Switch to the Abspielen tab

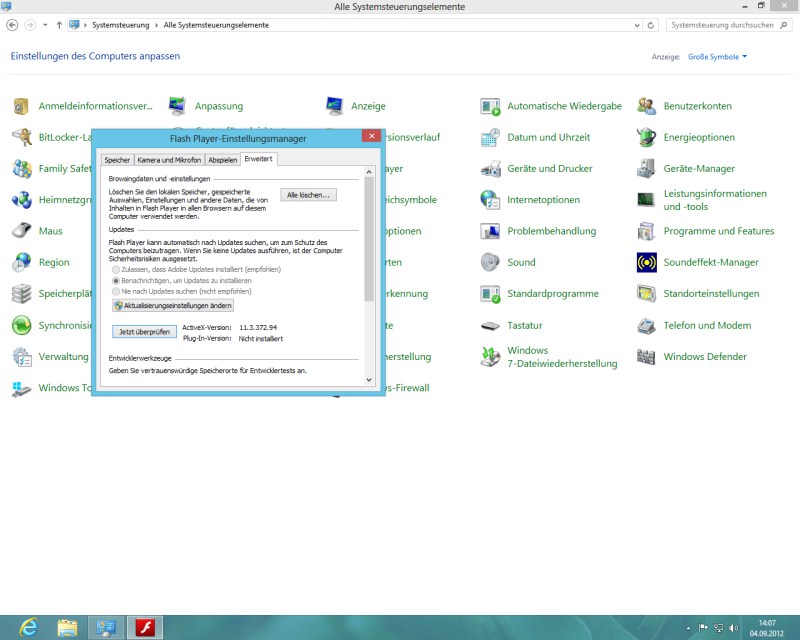tap(222, 160)
